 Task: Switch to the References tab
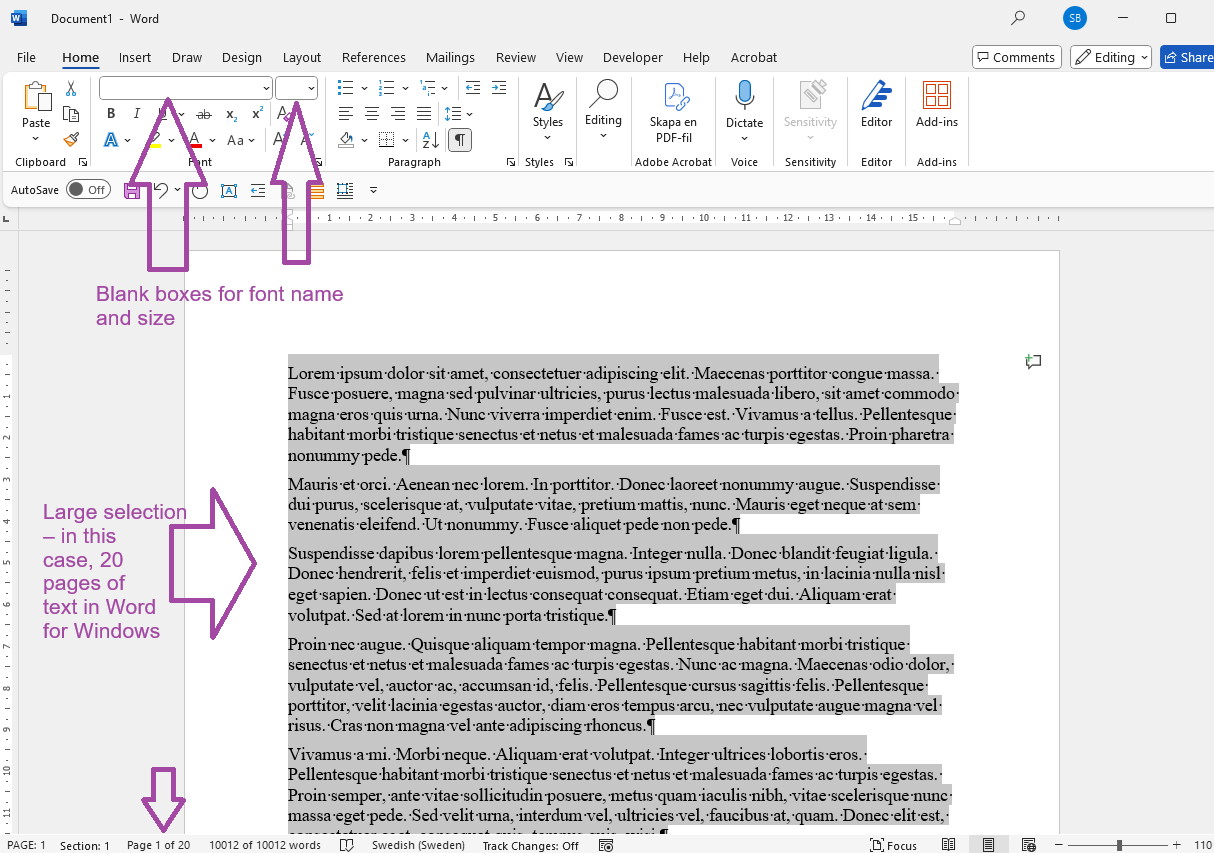click(x=374, y=57)
